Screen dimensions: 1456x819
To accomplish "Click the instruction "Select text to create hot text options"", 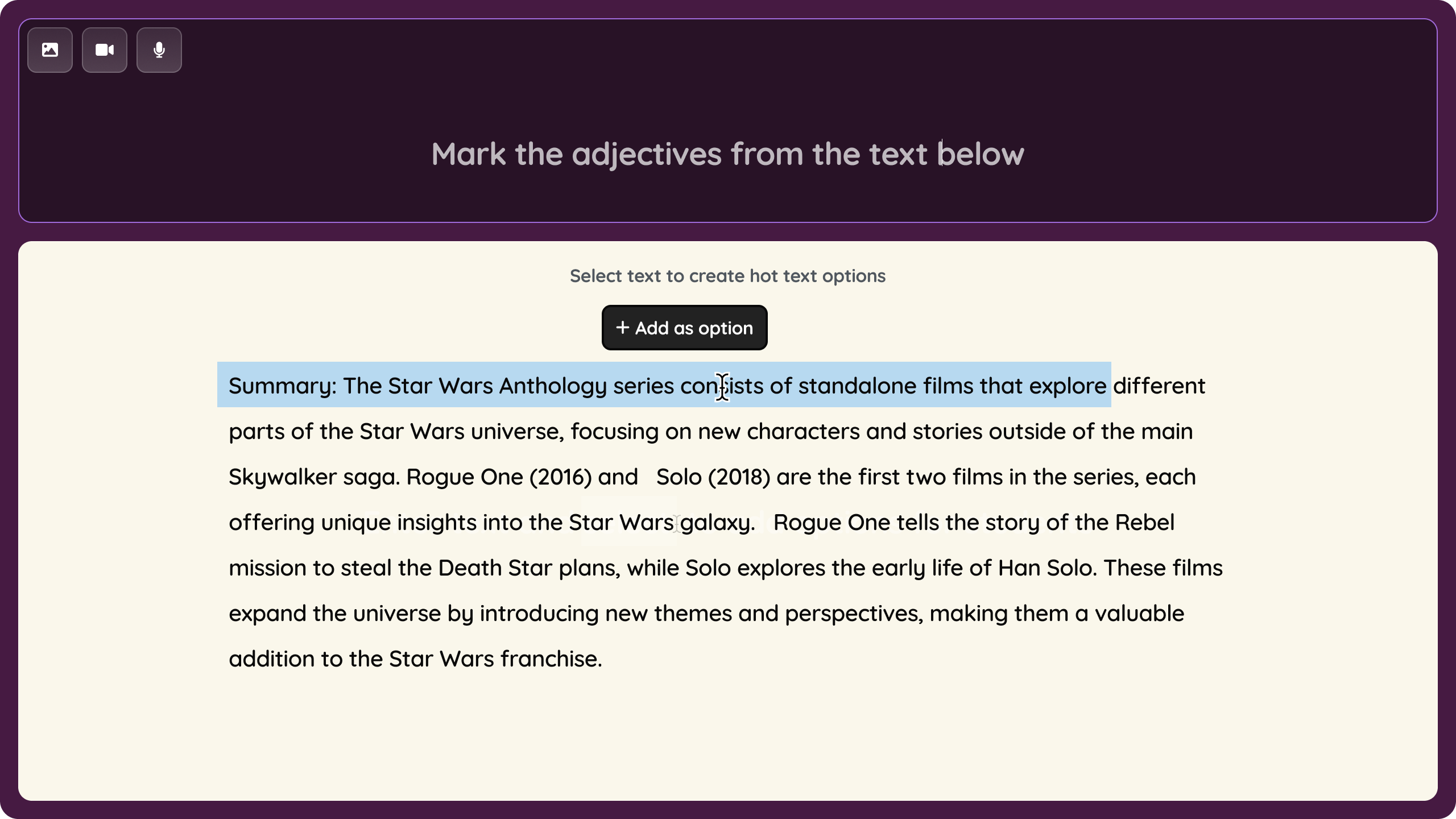I will click(x=727, y=276).
